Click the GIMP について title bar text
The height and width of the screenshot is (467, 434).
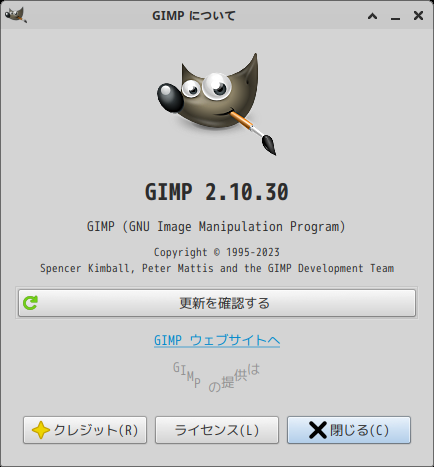(194, 16)
